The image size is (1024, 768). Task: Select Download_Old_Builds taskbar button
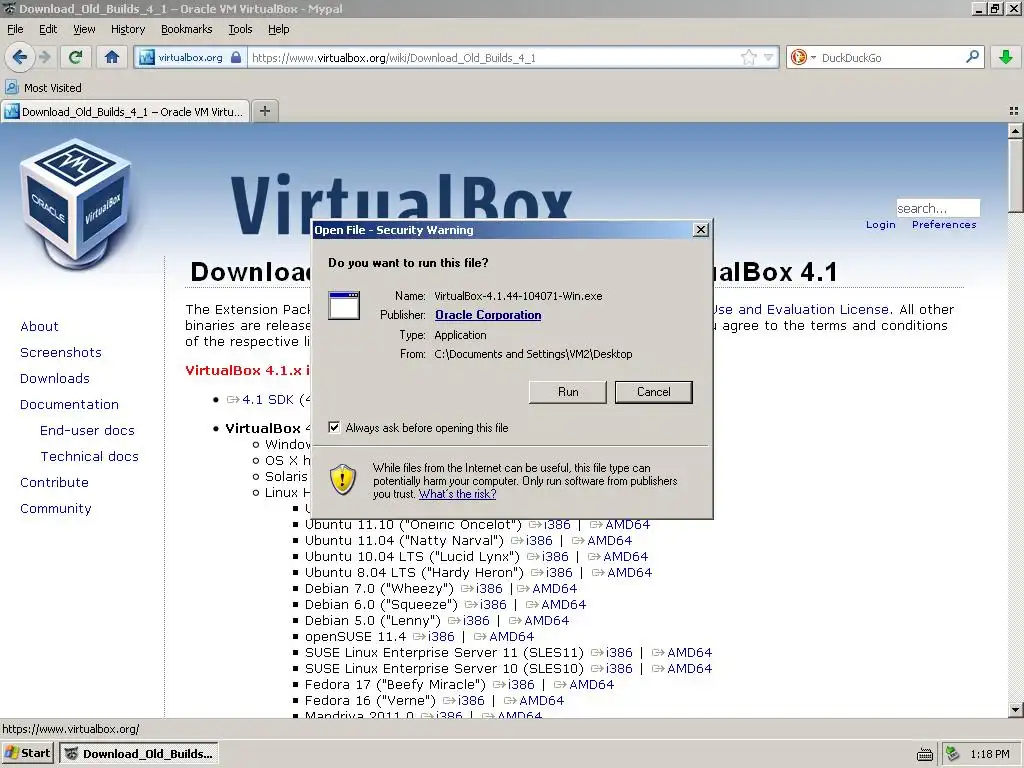point(138,753)
